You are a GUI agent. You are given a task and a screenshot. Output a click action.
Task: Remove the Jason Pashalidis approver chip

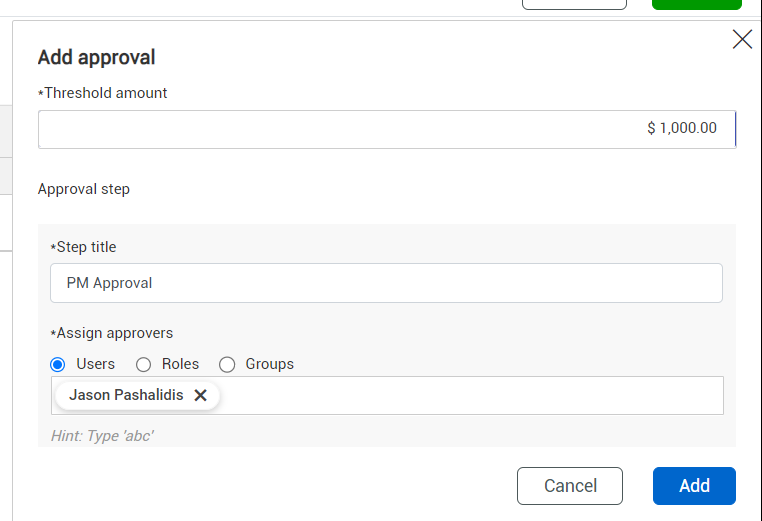pos(200,395)
